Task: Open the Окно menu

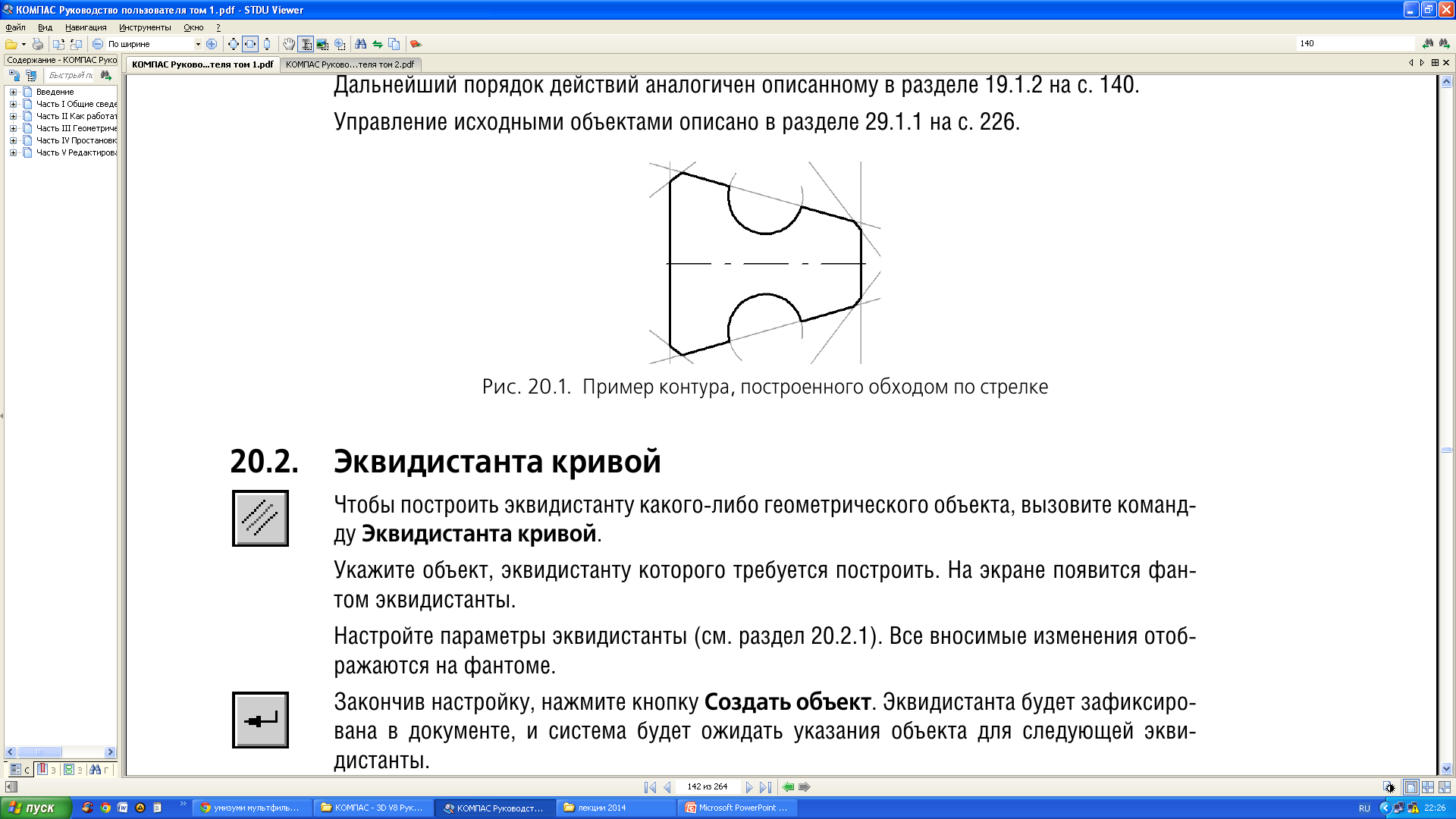Action: tap(193, 27)
